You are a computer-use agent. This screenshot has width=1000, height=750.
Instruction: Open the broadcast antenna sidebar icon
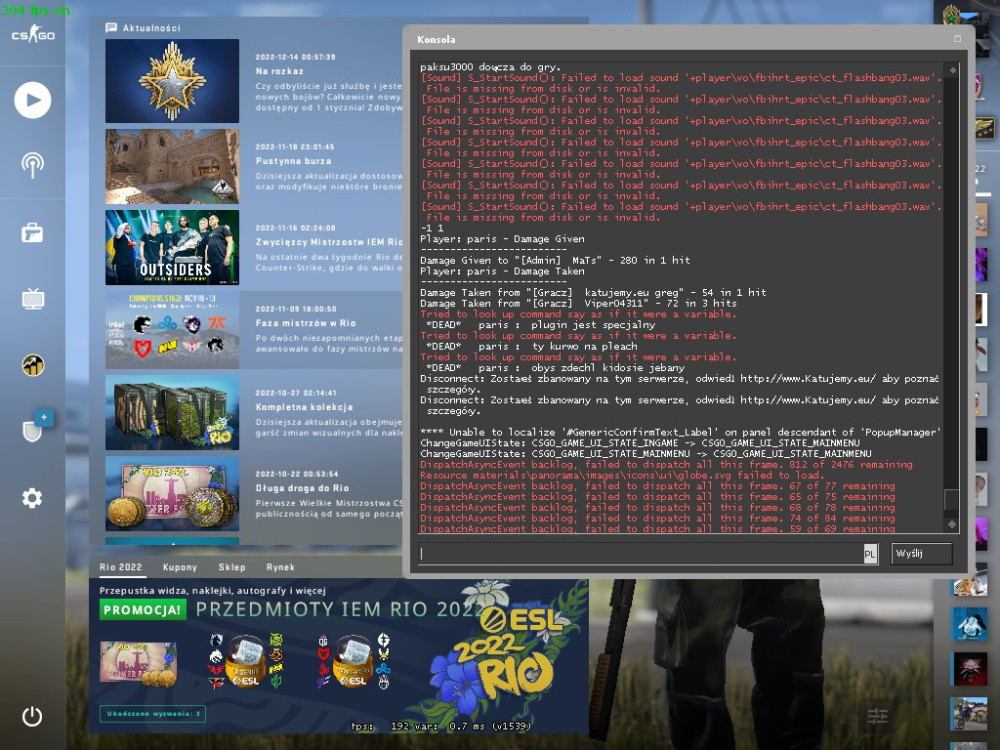pyautogui.click(x=33, y=165)
